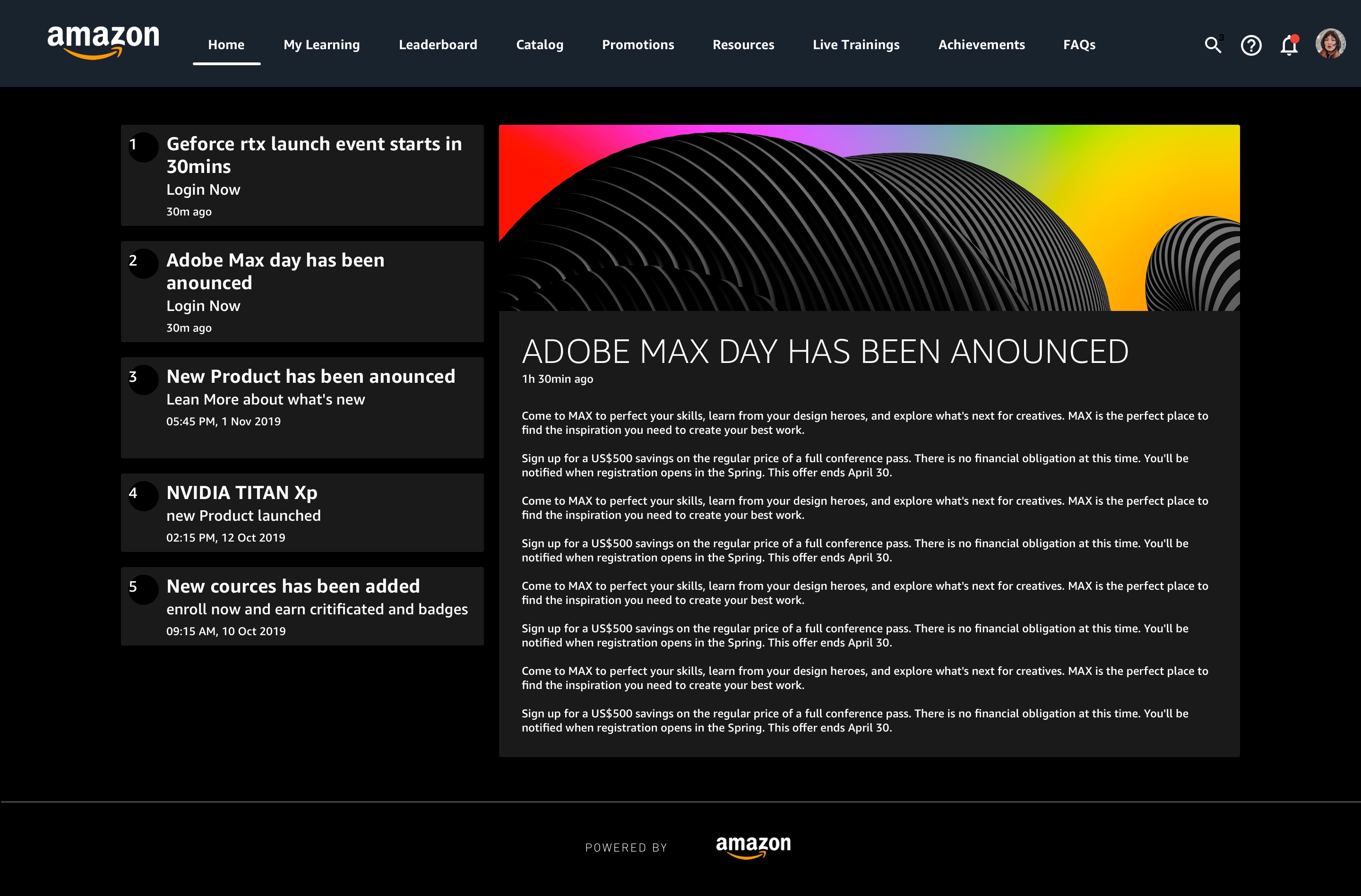Open the help question mark icon
The width and height of the screenshot is (1361, 896).
(1251, 45)
